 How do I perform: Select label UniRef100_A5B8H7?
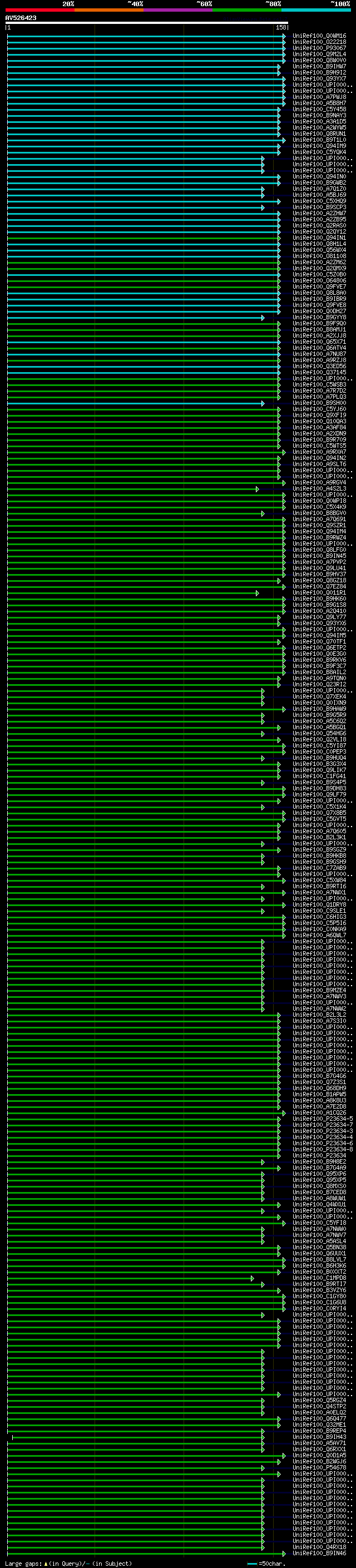point(319,103)
